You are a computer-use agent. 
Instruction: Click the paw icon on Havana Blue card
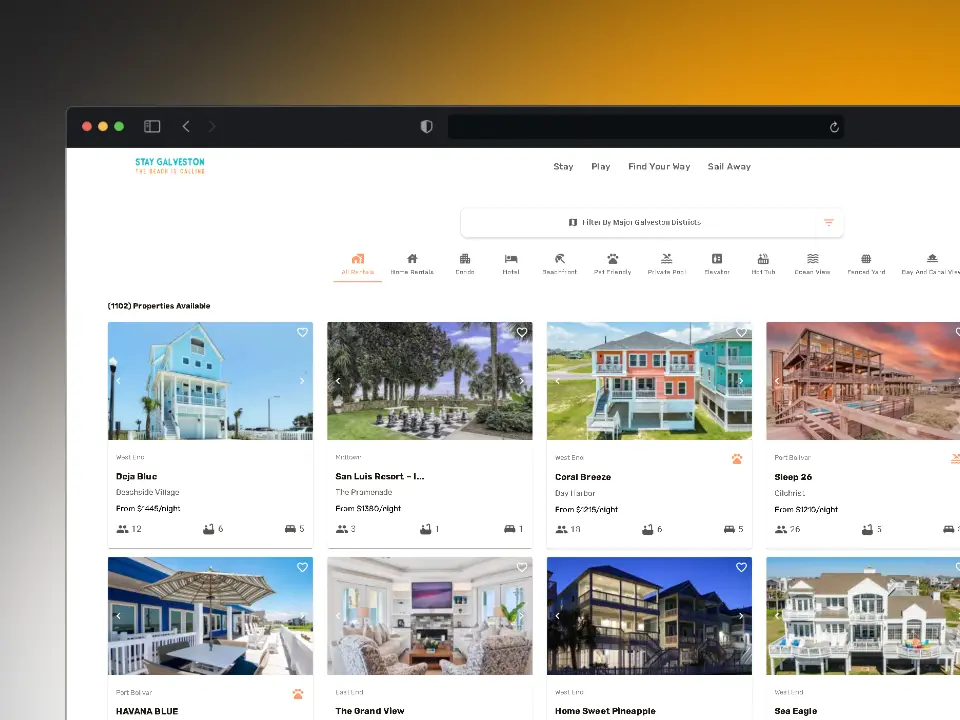(x=298, y=694)
